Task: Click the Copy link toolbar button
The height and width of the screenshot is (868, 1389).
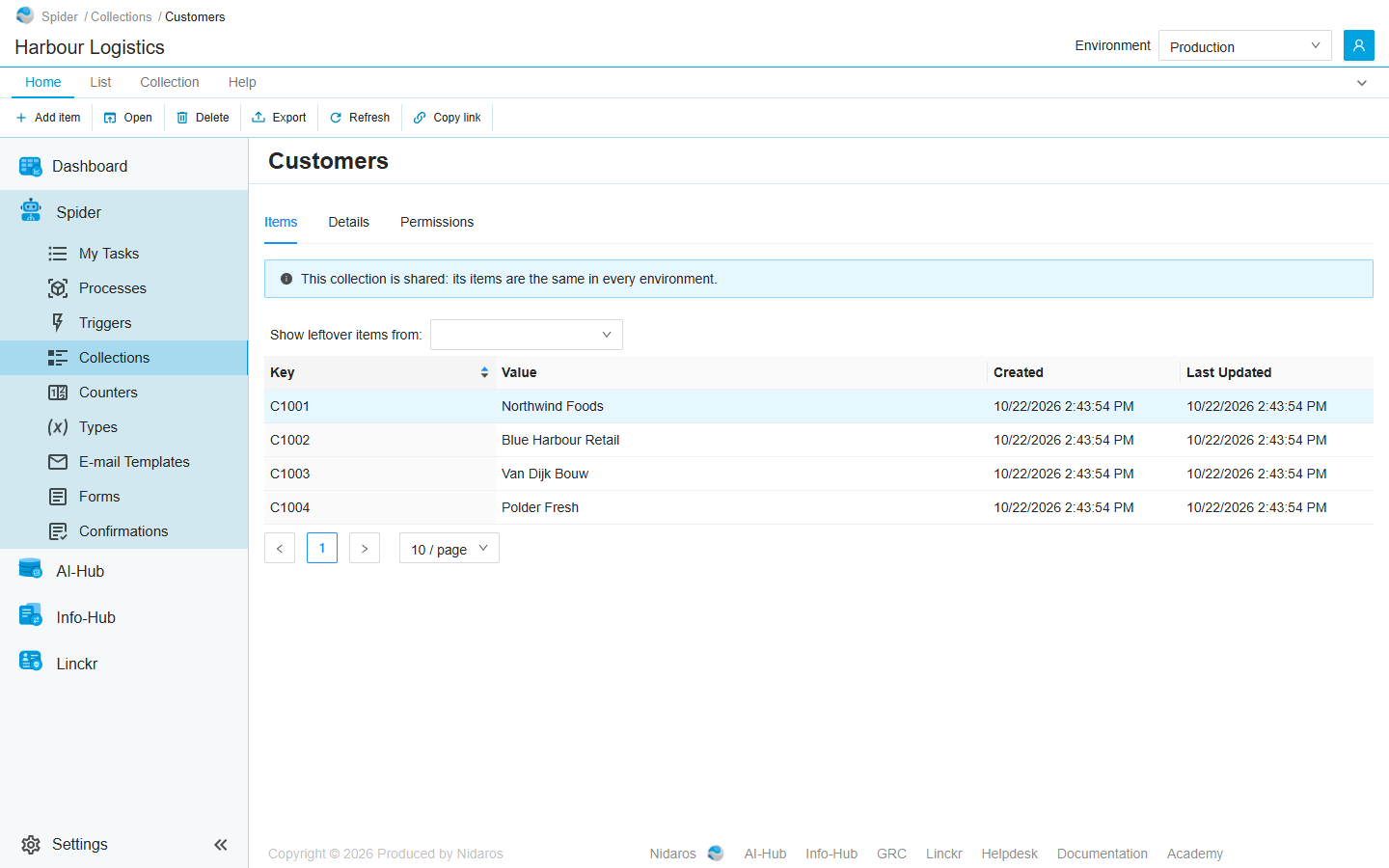Action: 448,118
